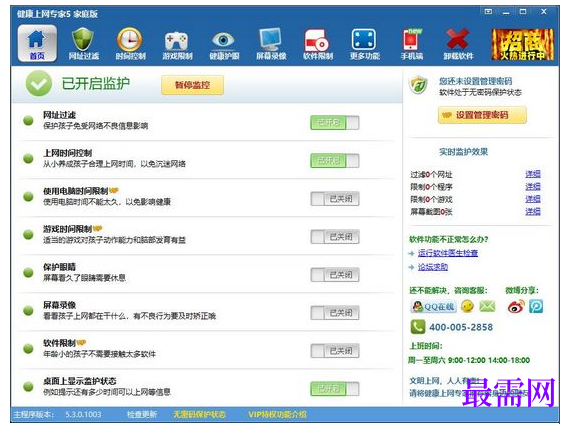Enable the 游戏时间限制 switch
The width and height of the screenshot is (574, 424).
pyautogui.click(x=335, y=237)
